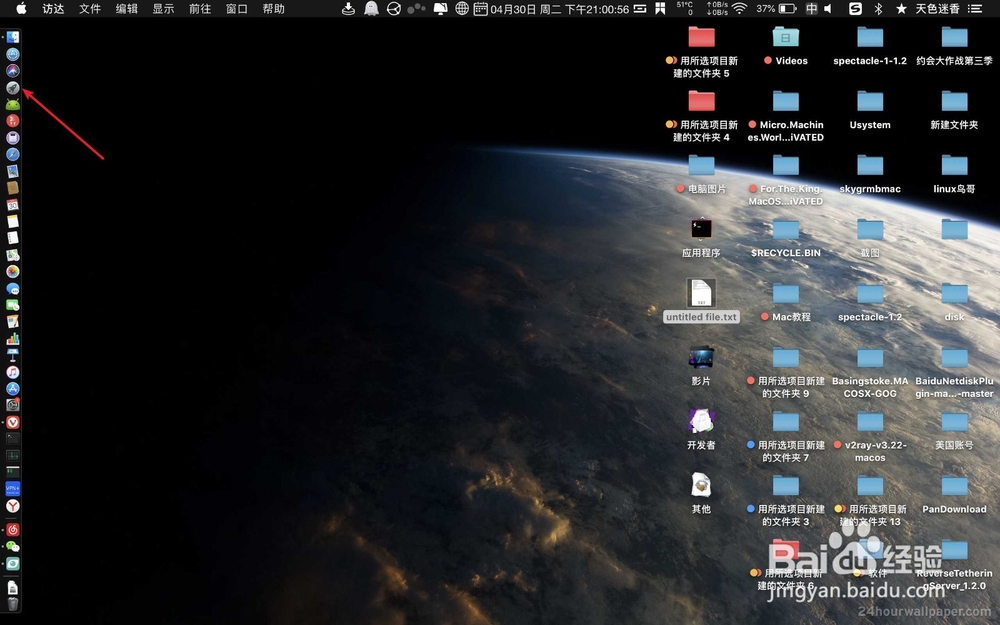Click the 中 input method indicator
The image size is (1000, 625).
click(x=811, y=8)
